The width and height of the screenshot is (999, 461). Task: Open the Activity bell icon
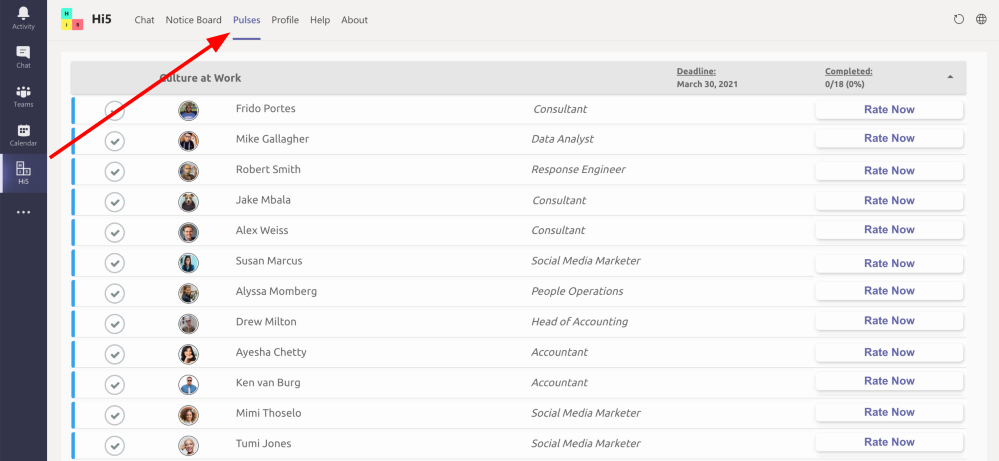click(x=23, y=16)
